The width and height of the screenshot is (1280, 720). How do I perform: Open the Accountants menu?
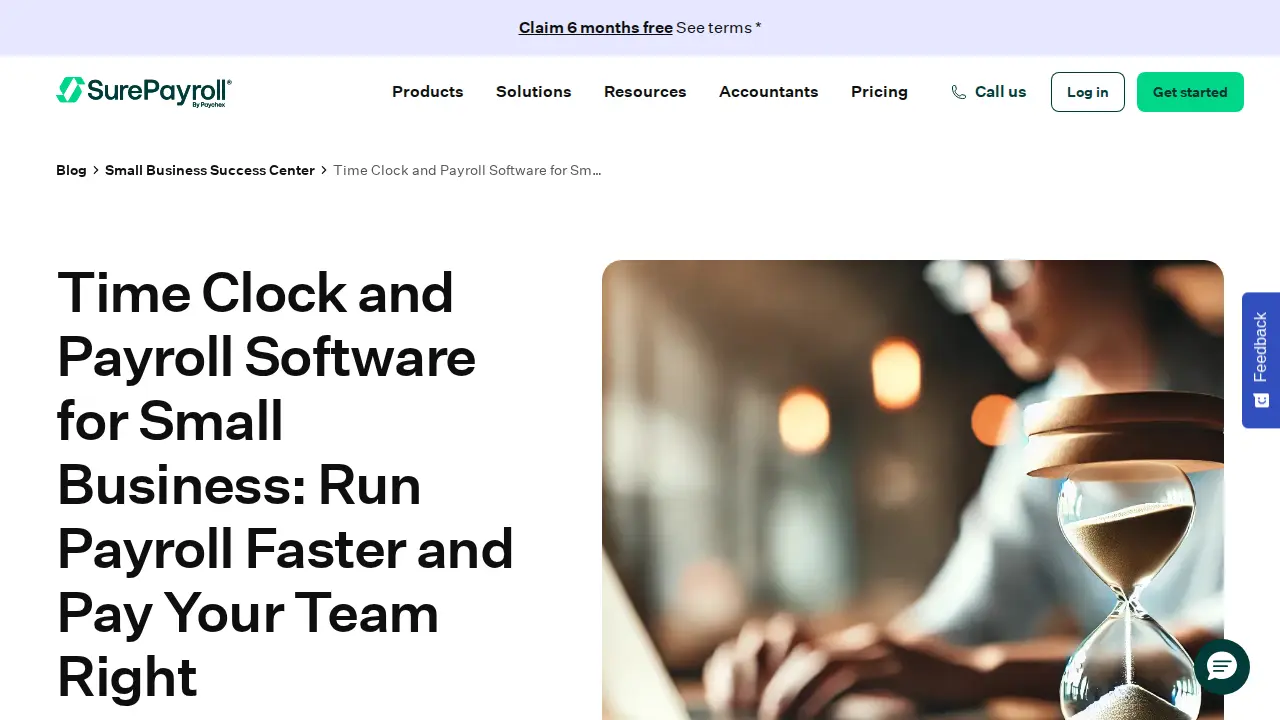tap(769, 92)
